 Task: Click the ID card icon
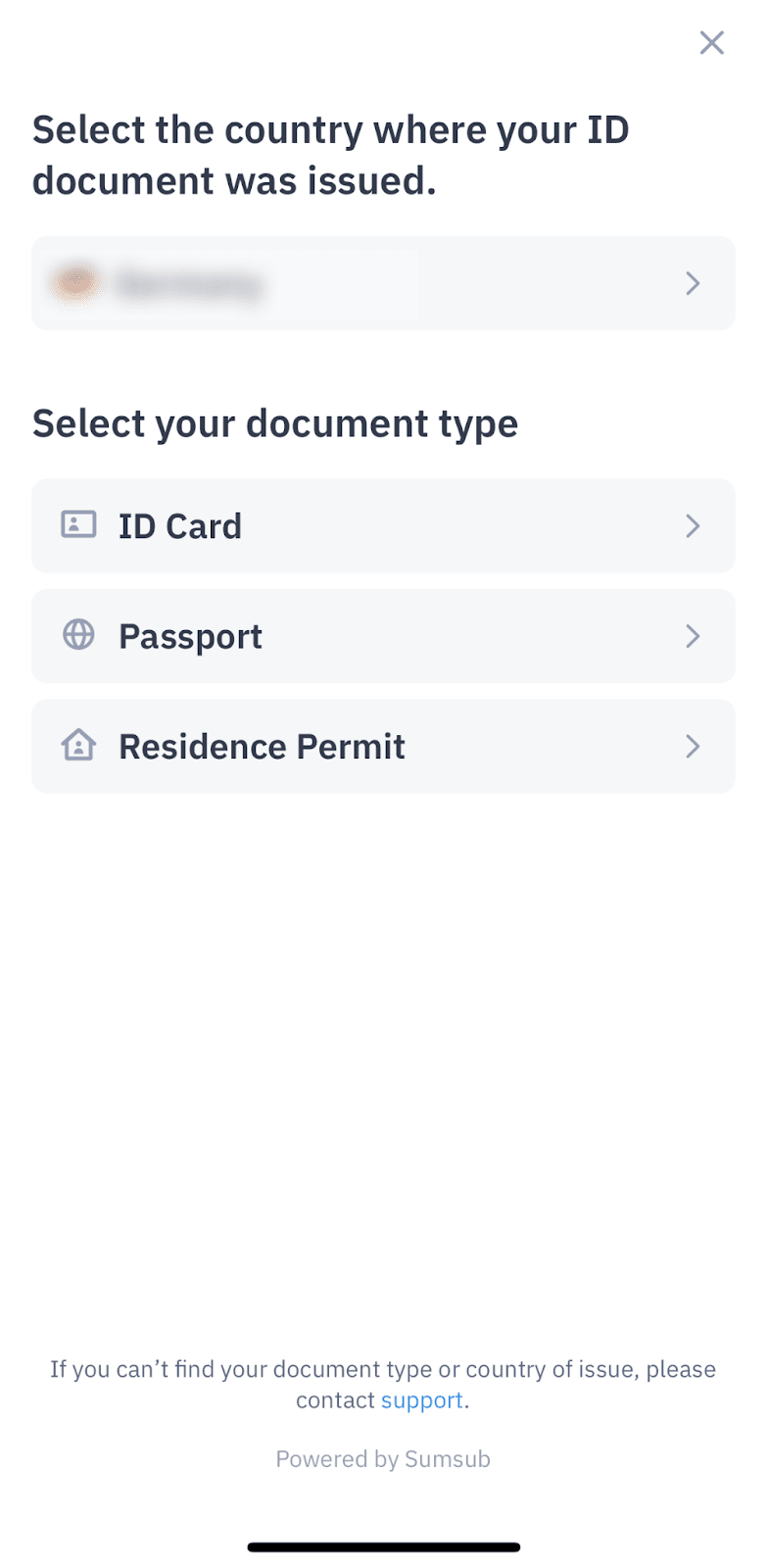coord(78,525)
